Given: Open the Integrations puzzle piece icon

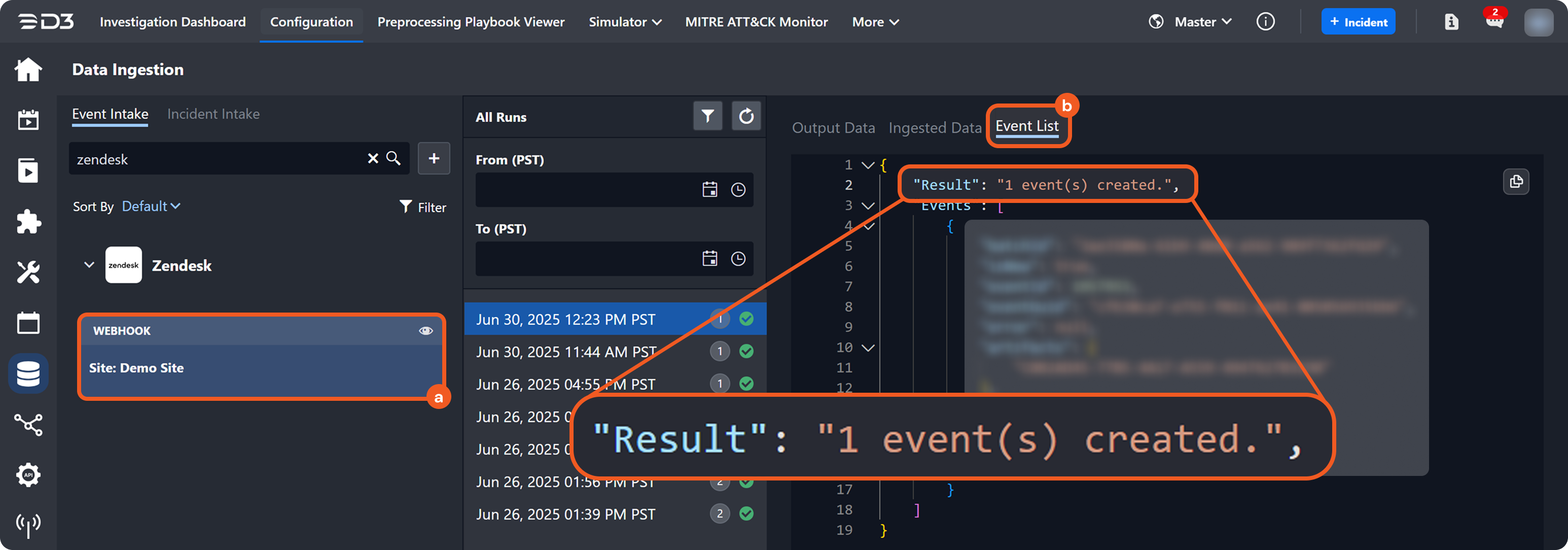Looking at the screenshot, I should click(x=28, y=222).
